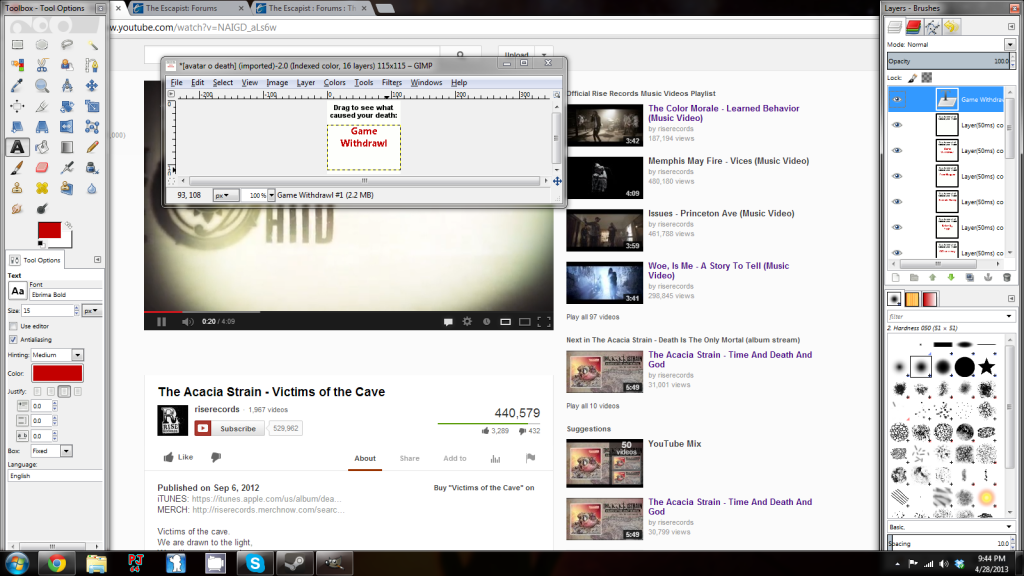
Task: Select the Text tool
Action: pos(18,147)
